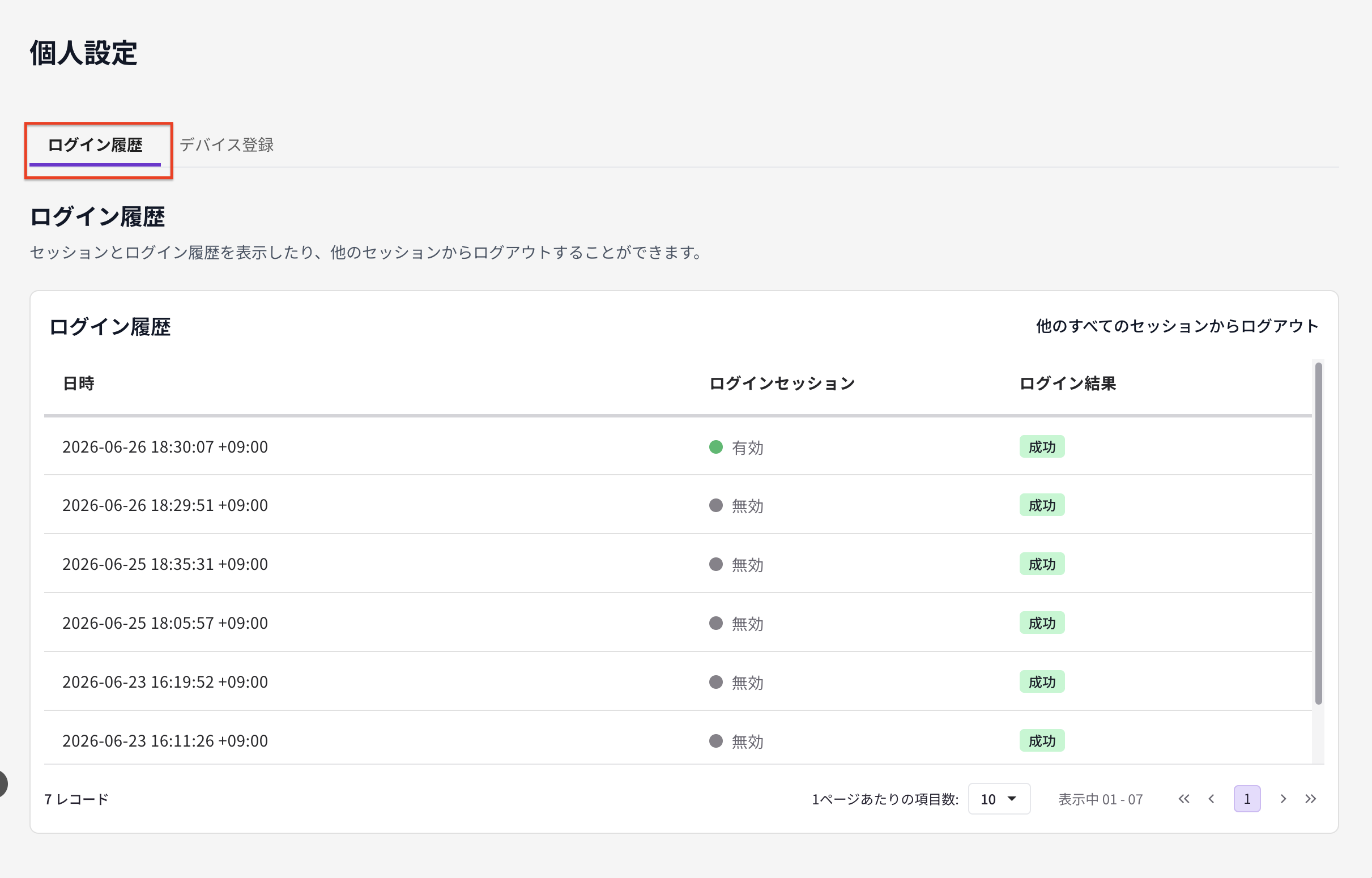Go to previous page with left chevron

click(1211, 799)
